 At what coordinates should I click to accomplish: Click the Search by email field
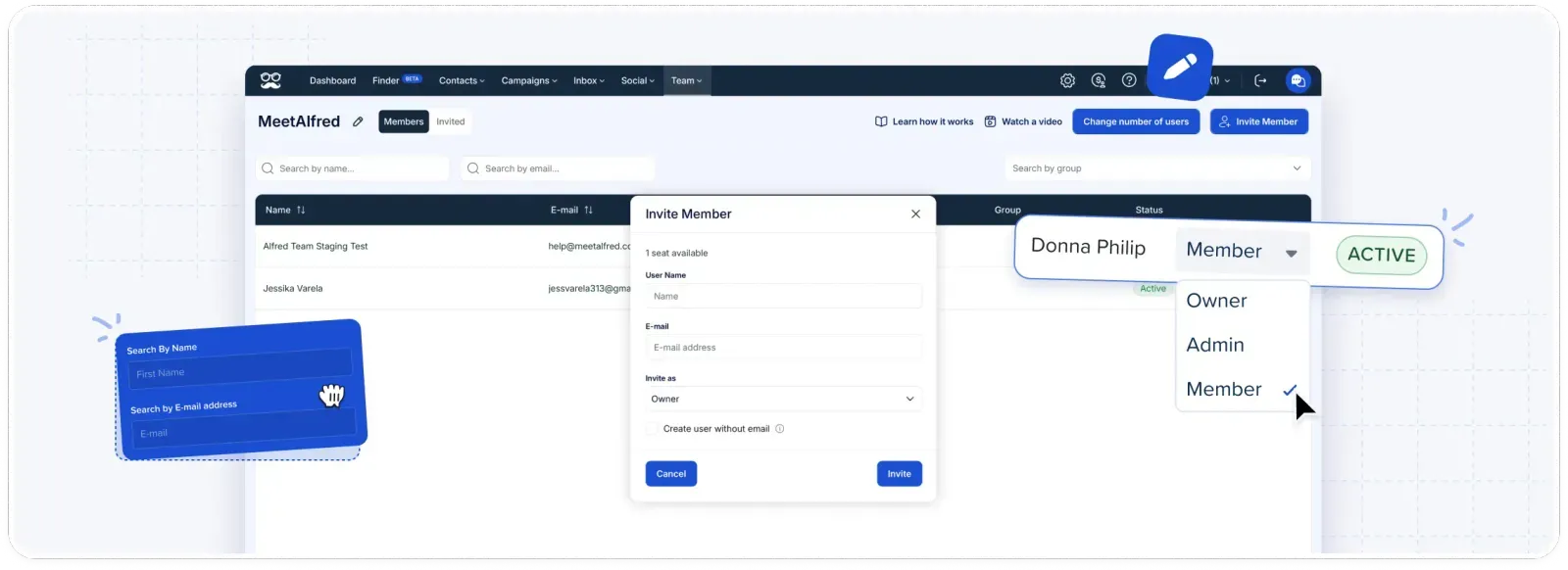tap(558, 168)
